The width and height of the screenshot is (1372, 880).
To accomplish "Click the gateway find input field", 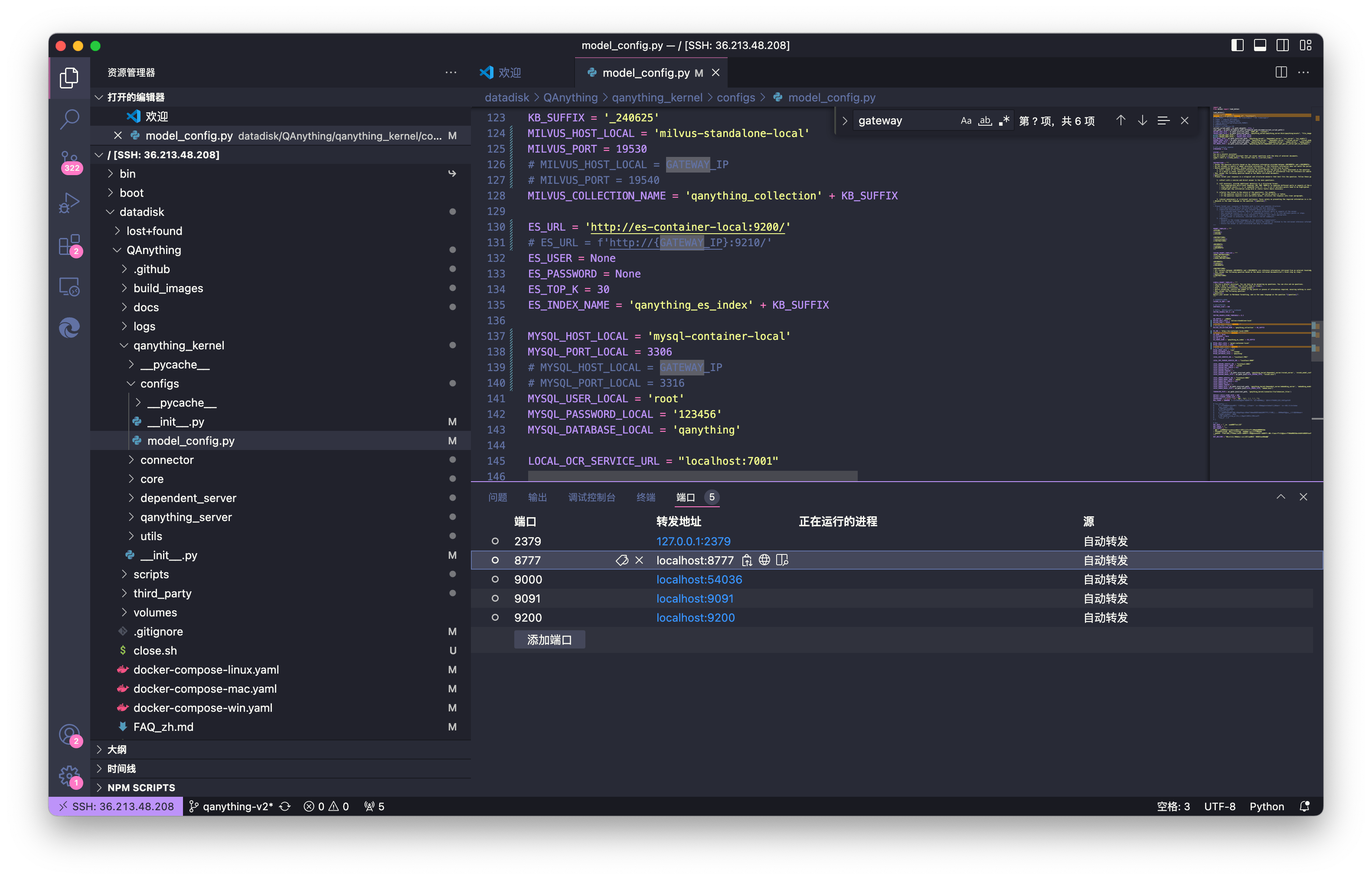I will (x=906, y=121).
